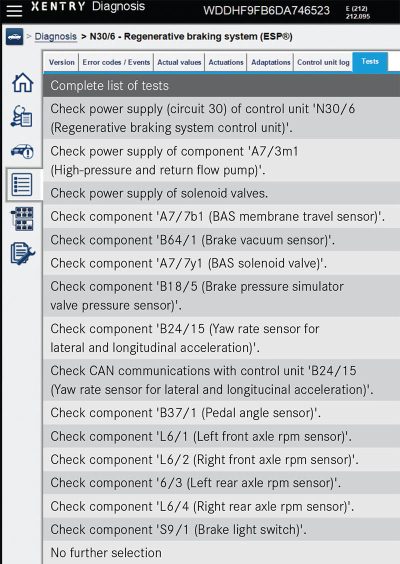Select the Adaptations tab
The height and width of the screenshot is (564, 400).
tap(271, 62)
